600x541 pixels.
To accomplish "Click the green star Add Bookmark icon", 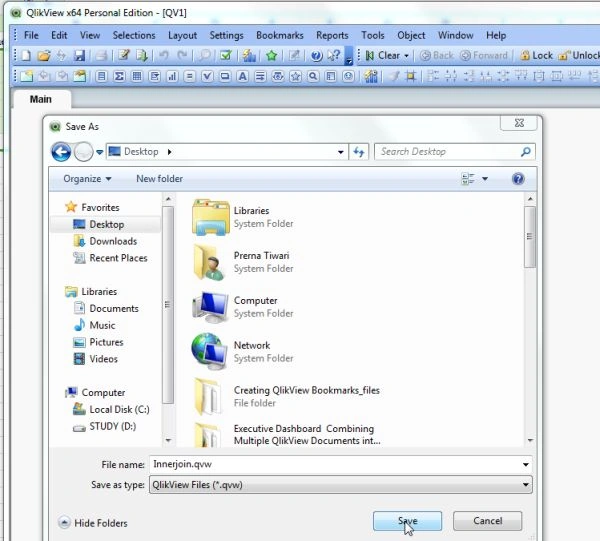I will tap(272, 55).
